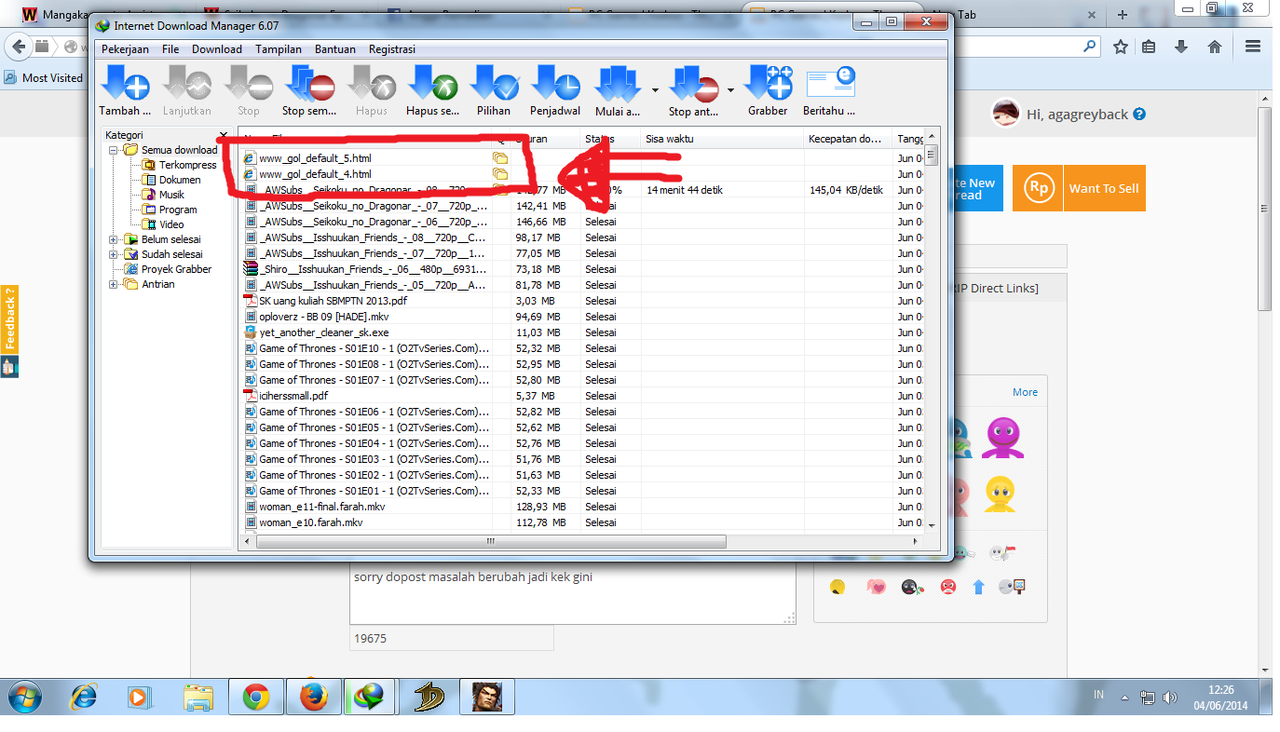
Task: Open the Pekerjaan menu
Action: (x=125, y=49)
